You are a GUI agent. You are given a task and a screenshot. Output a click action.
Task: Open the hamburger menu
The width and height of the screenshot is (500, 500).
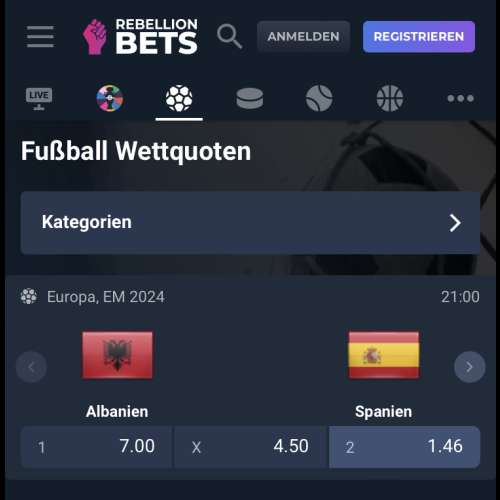point(40,36)
